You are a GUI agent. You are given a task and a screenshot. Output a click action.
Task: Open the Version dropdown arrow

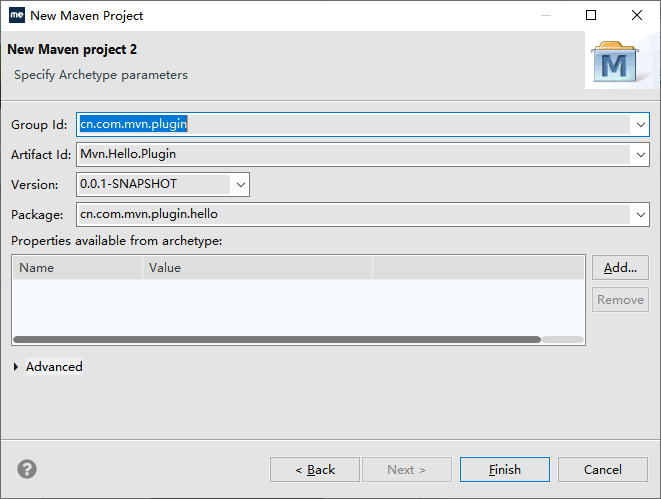coord(241,185)
